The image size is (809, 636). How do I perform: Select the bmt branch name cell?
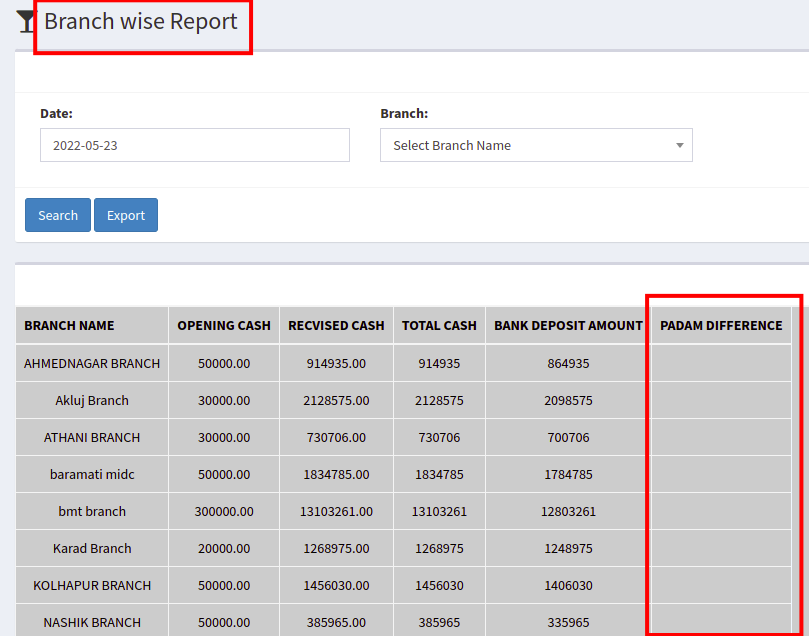click(92, 511)
